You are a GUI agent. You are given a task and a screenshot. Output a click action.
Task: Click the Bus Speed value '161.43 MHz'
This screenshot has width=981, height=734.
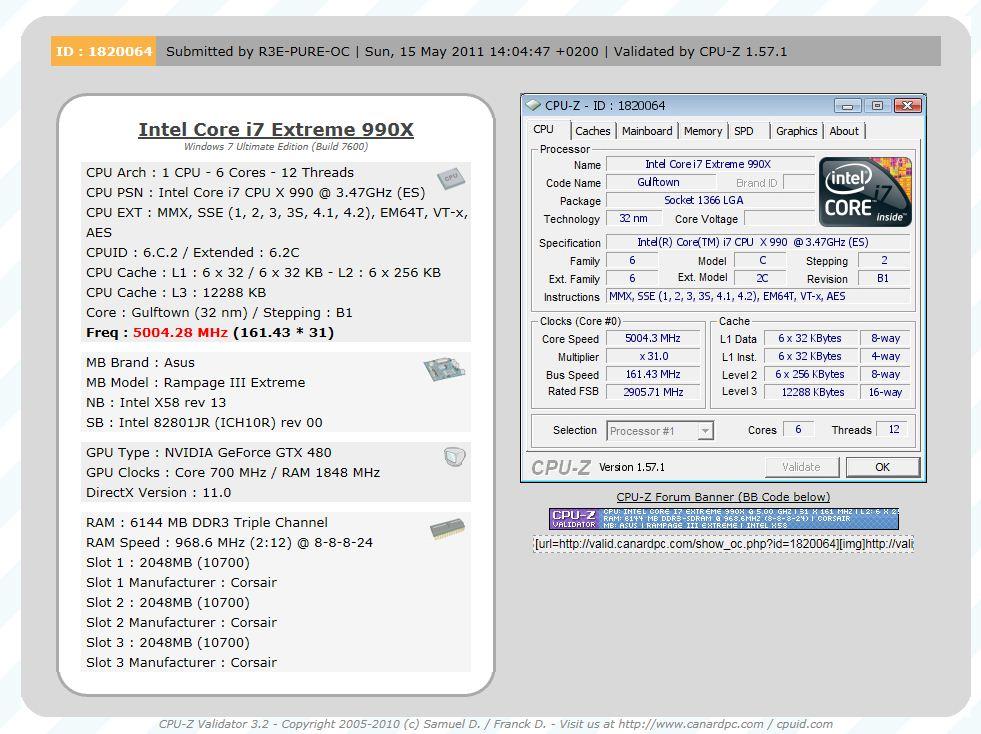coord(653,374)
